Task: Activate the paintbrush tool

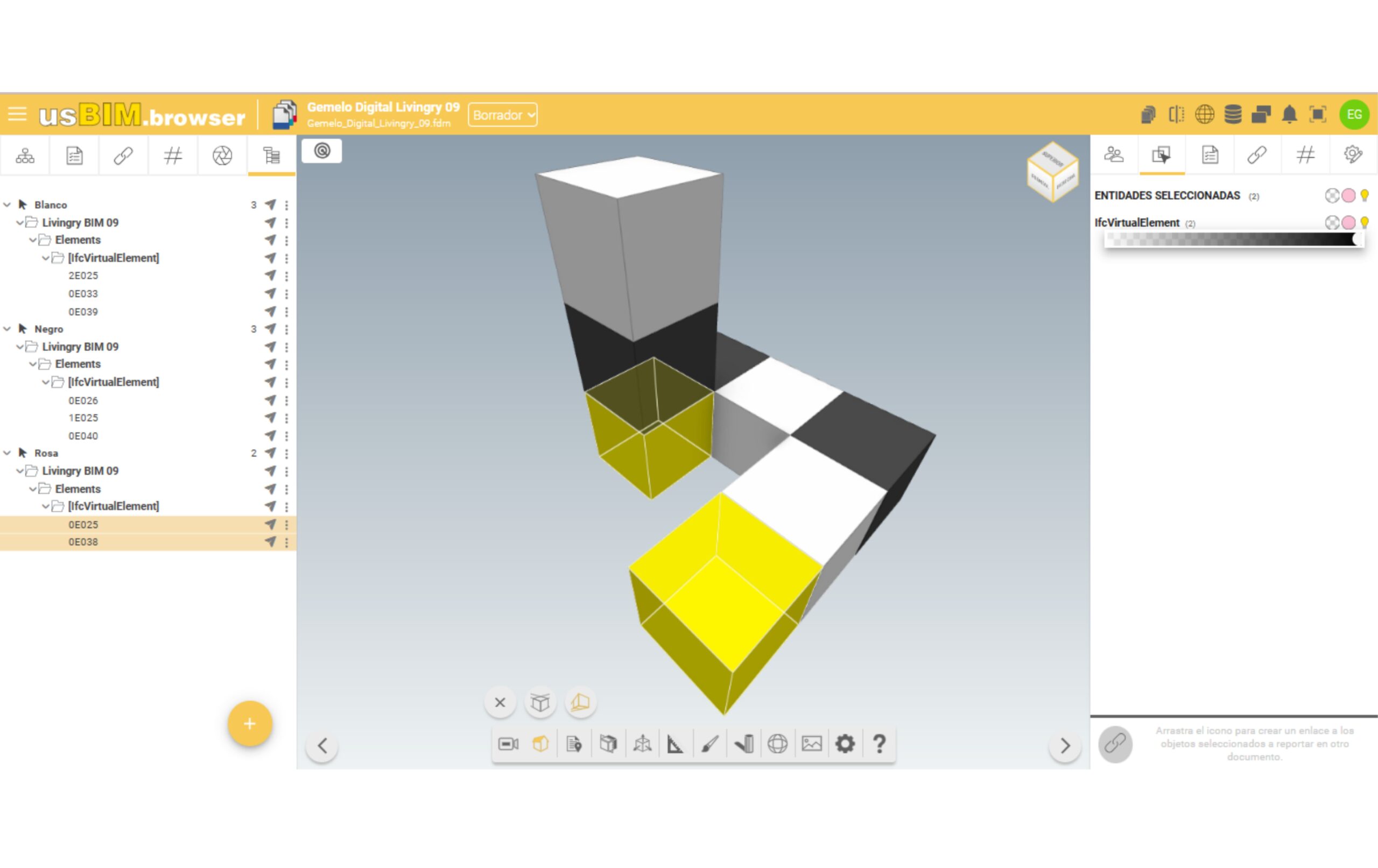Action: 709,744
